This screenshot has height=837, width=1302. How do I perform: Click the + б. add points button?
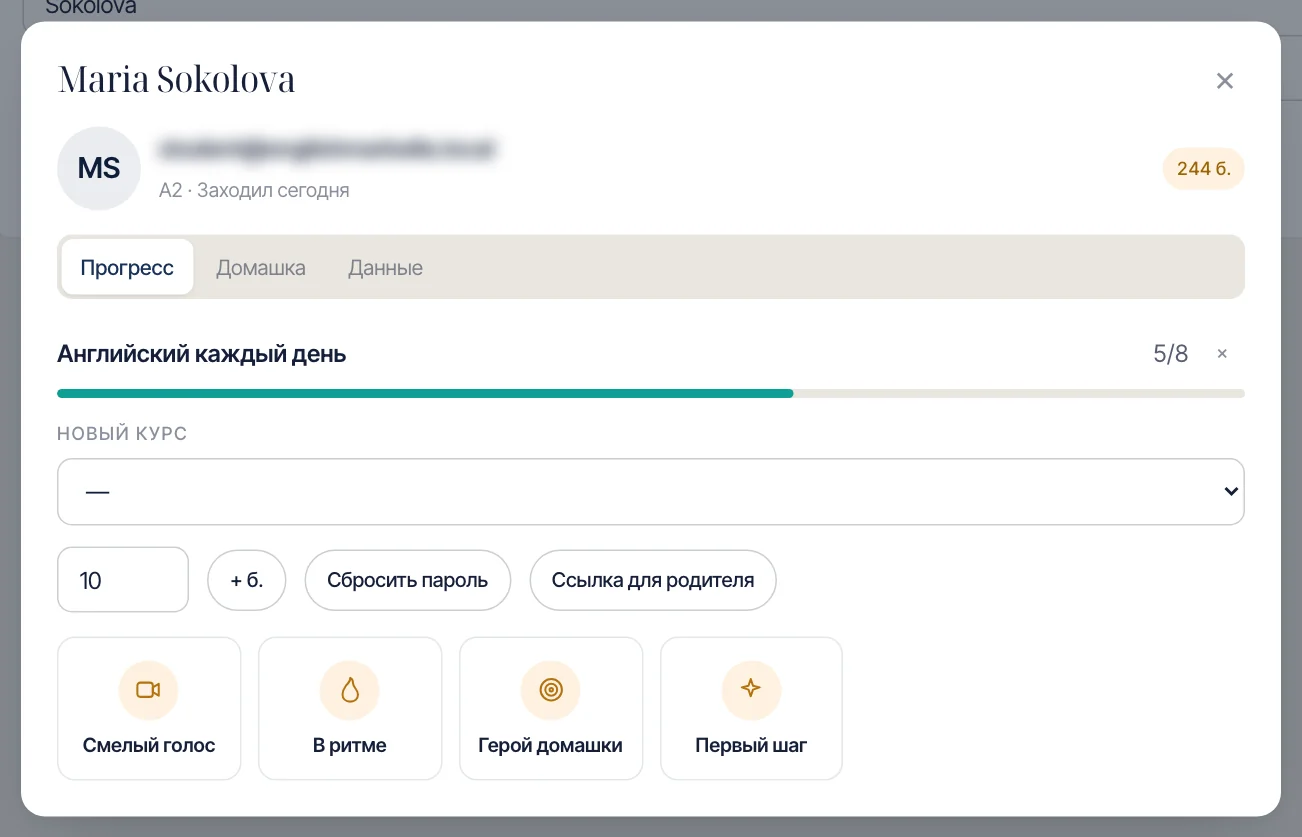[x=247, y=580]
